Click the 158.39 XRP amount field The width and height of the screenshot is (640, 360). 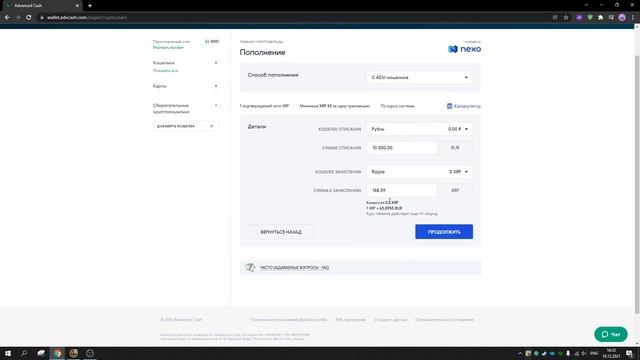pos(402,191)
